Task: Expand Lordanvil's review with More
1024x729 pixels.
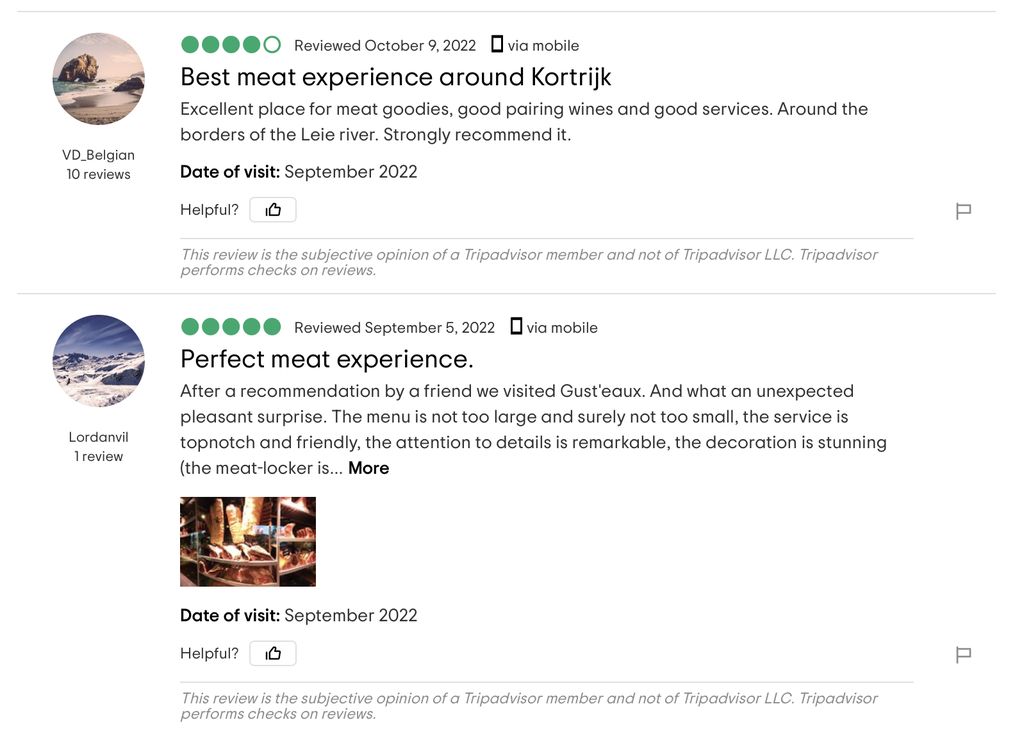Action: pos(368,468)
